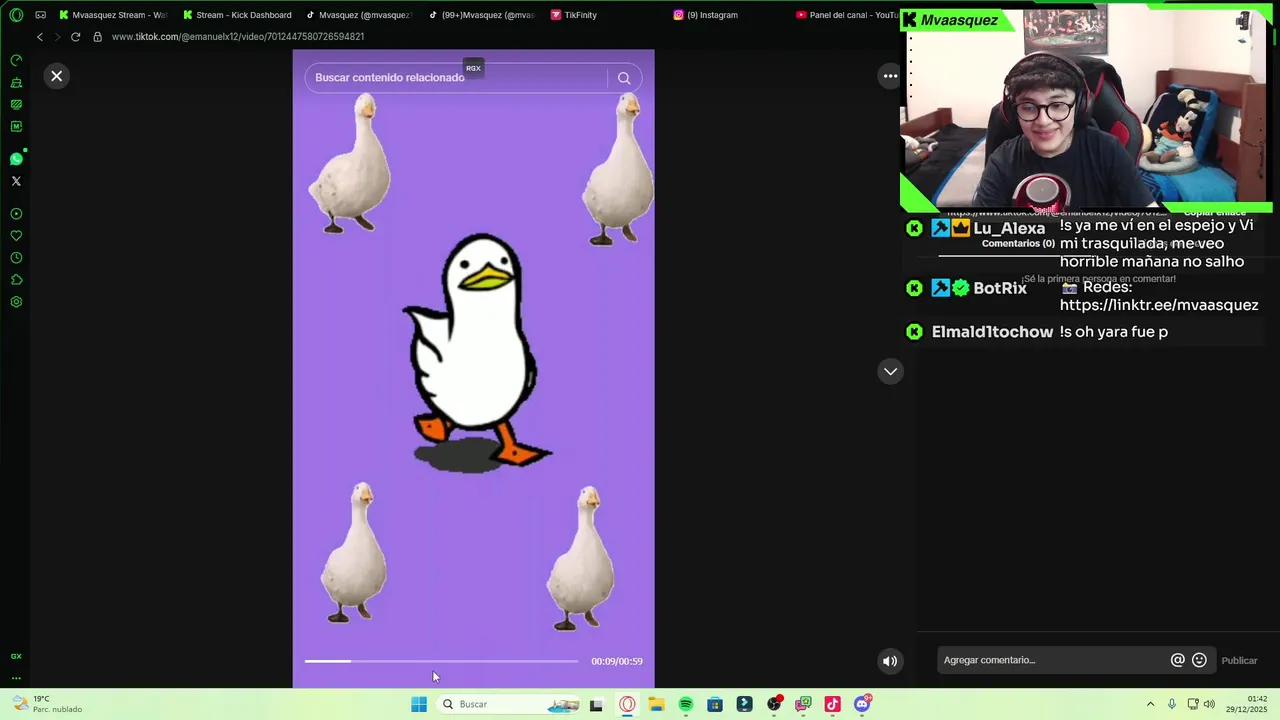Switch to Mvaasquez Stream Kick tab

pyautogui.click(x=112, y=15)
